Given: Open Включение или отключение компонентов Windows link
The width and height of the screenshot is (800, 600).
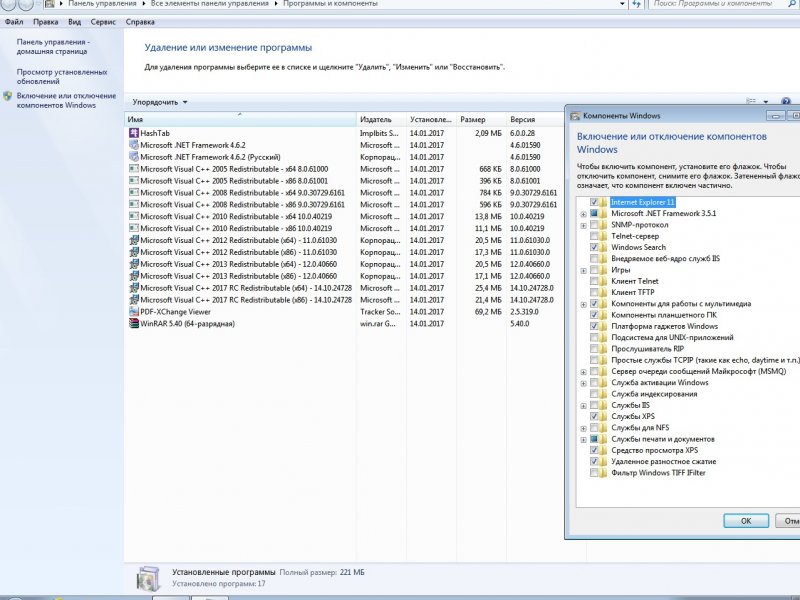Looking at the screenshot, I should click(66, 101).
